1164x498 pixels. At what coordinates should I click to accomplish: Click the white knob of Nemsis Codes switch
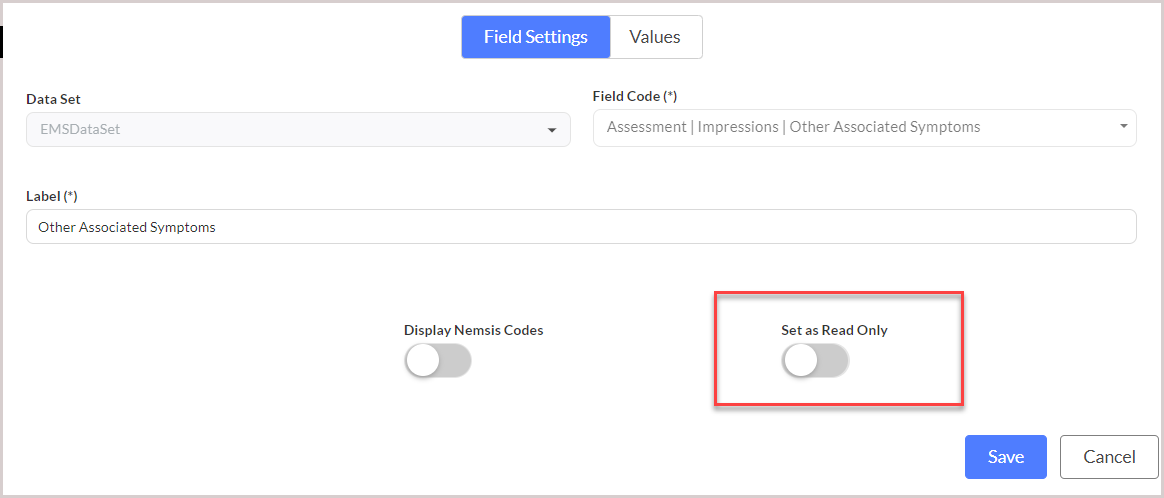[x=422, y=361]
